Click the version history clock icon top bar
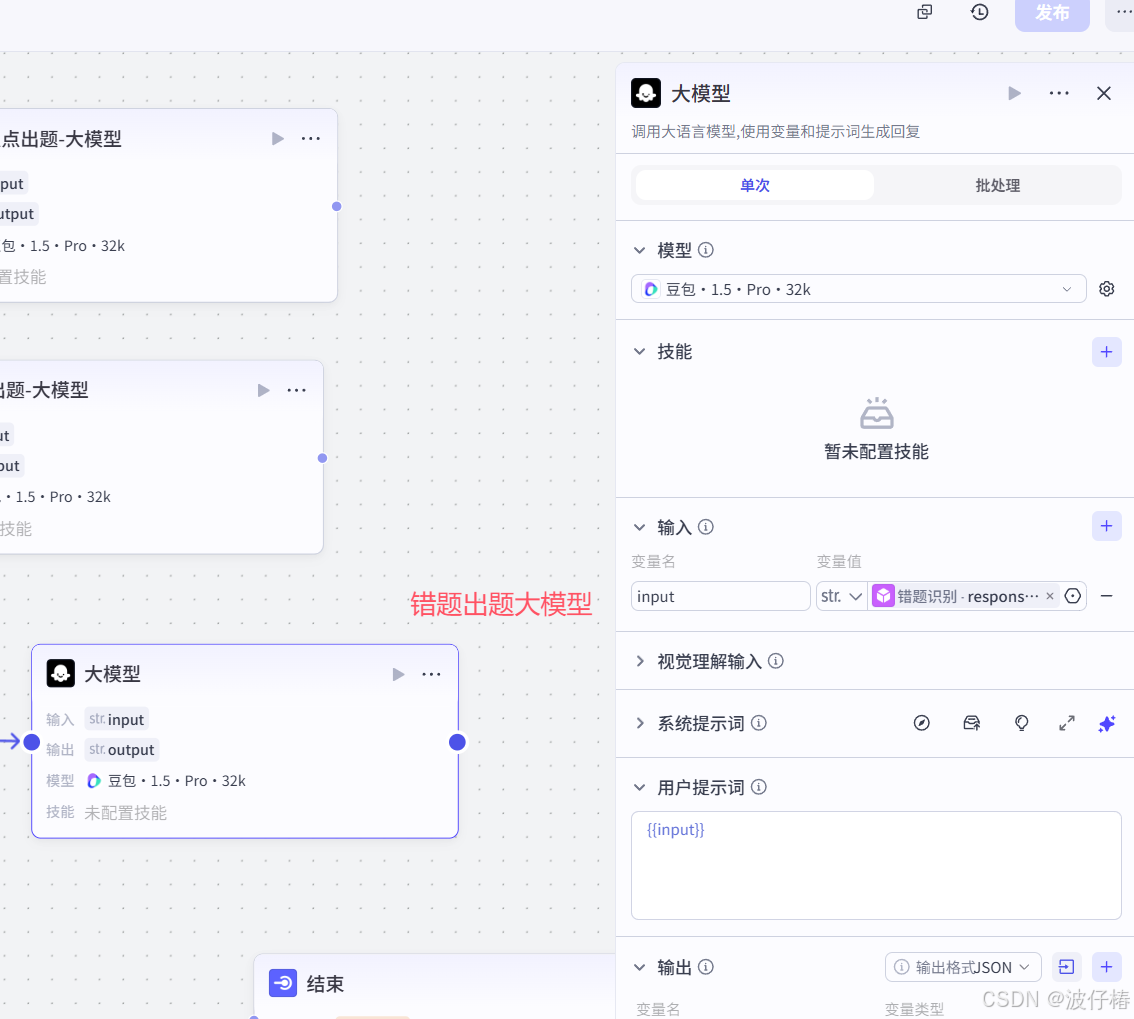Image resolution: width=1134 pixels, height=1019 pixels. tap(979, 13)
